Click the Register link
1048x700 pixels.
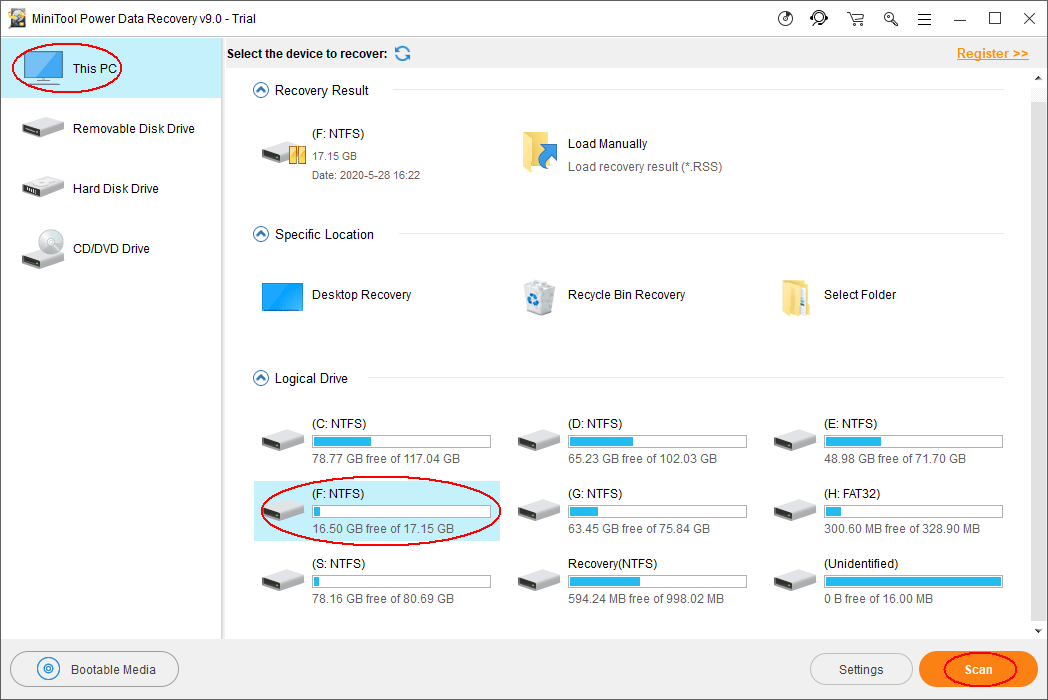coord(991,54)
